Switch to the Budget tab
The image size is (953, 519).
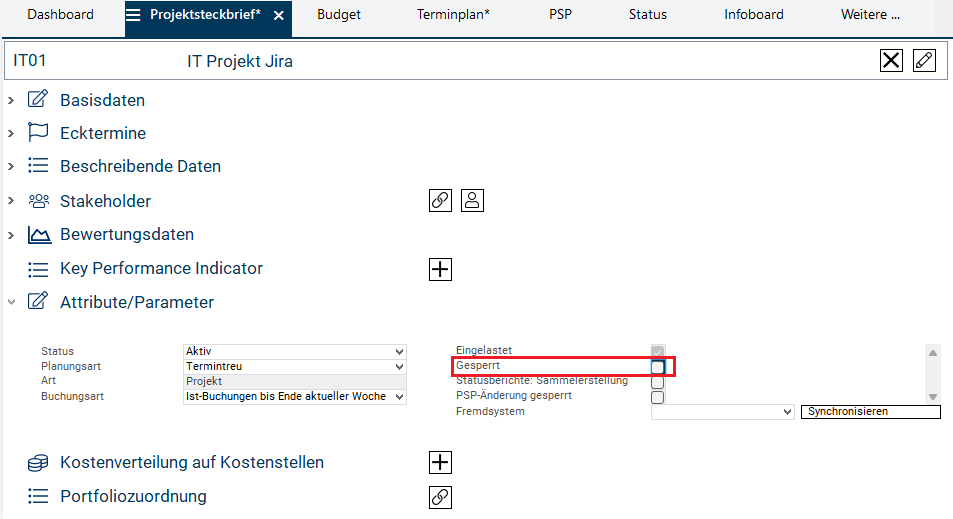tap(339, 15)
